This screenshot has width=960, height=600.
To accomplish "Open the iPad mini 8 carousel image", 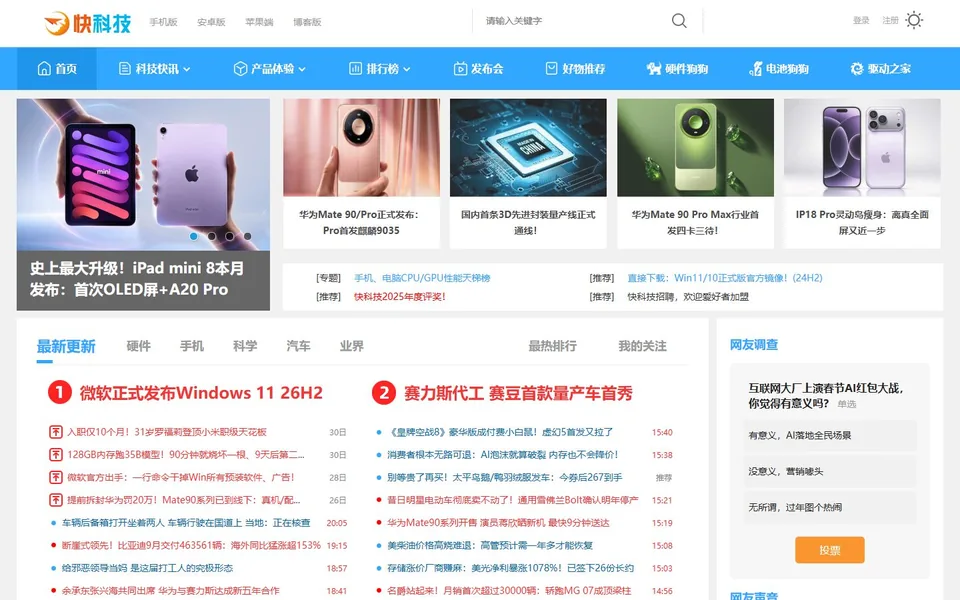I will coord(143,174).
